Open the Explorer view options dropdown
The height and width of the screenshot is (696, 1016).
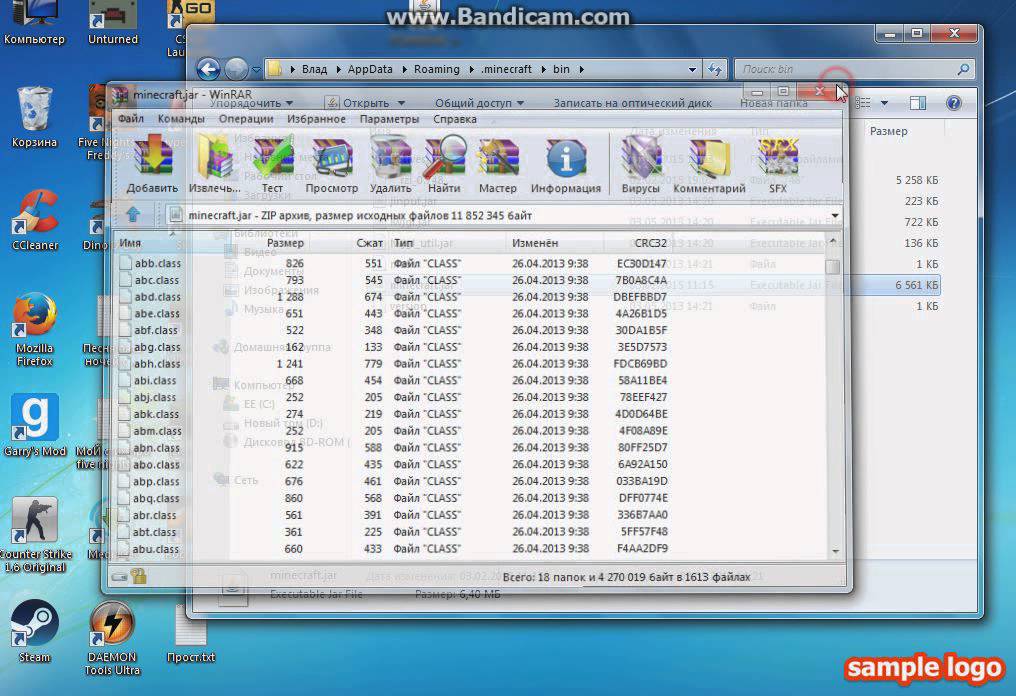click(x=884, y=103)
